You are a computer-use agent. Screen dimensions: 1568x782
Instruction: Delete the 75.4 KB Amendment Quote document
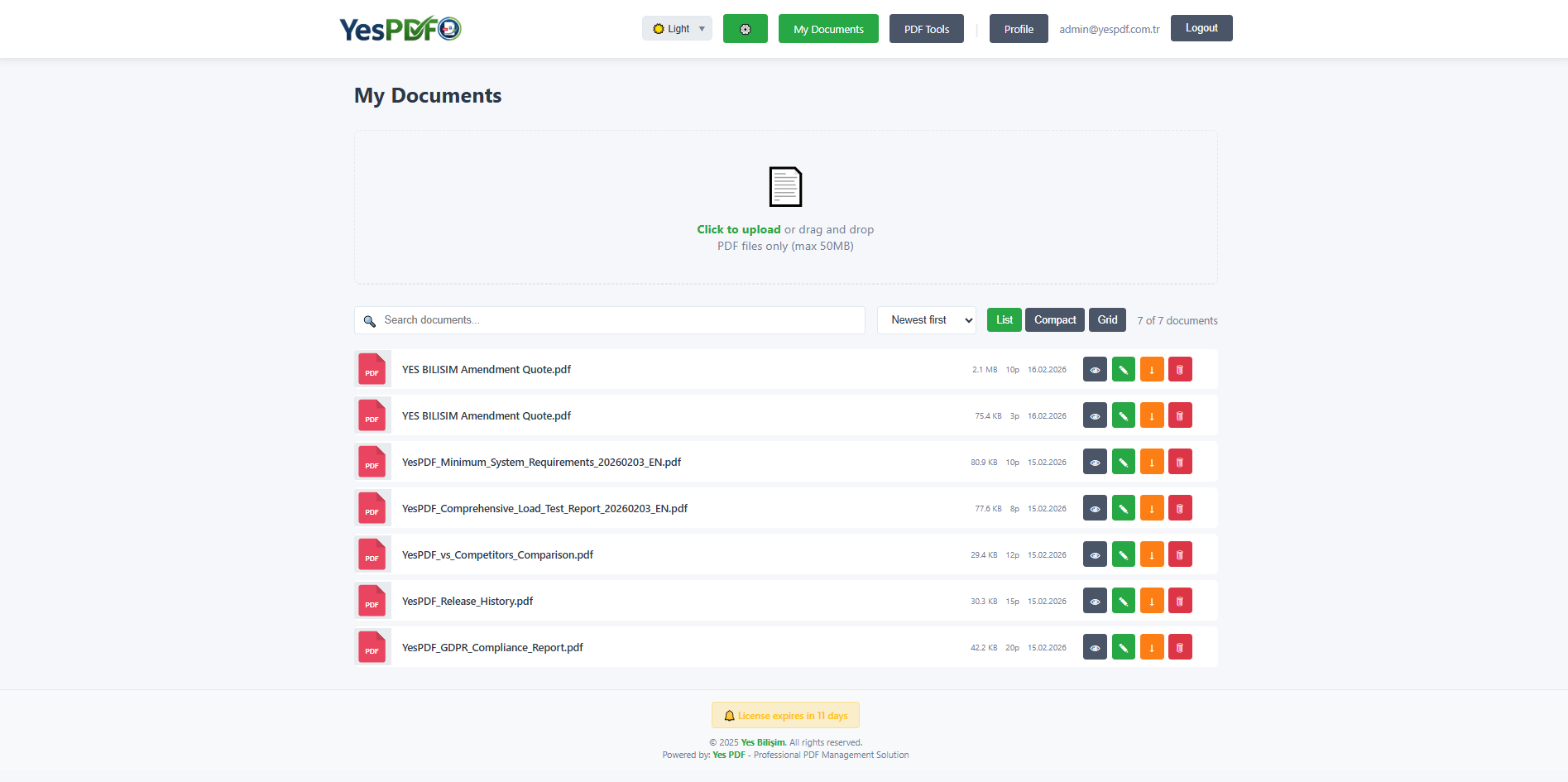tap(1180, 416)
